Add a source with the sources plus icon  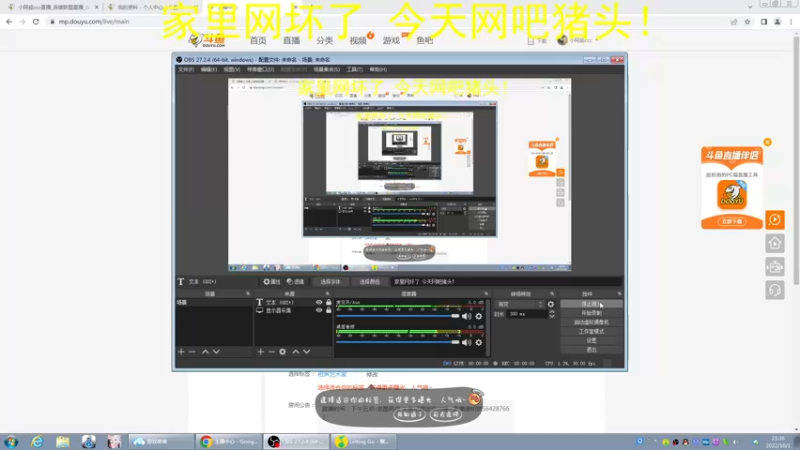click(261, 352)
